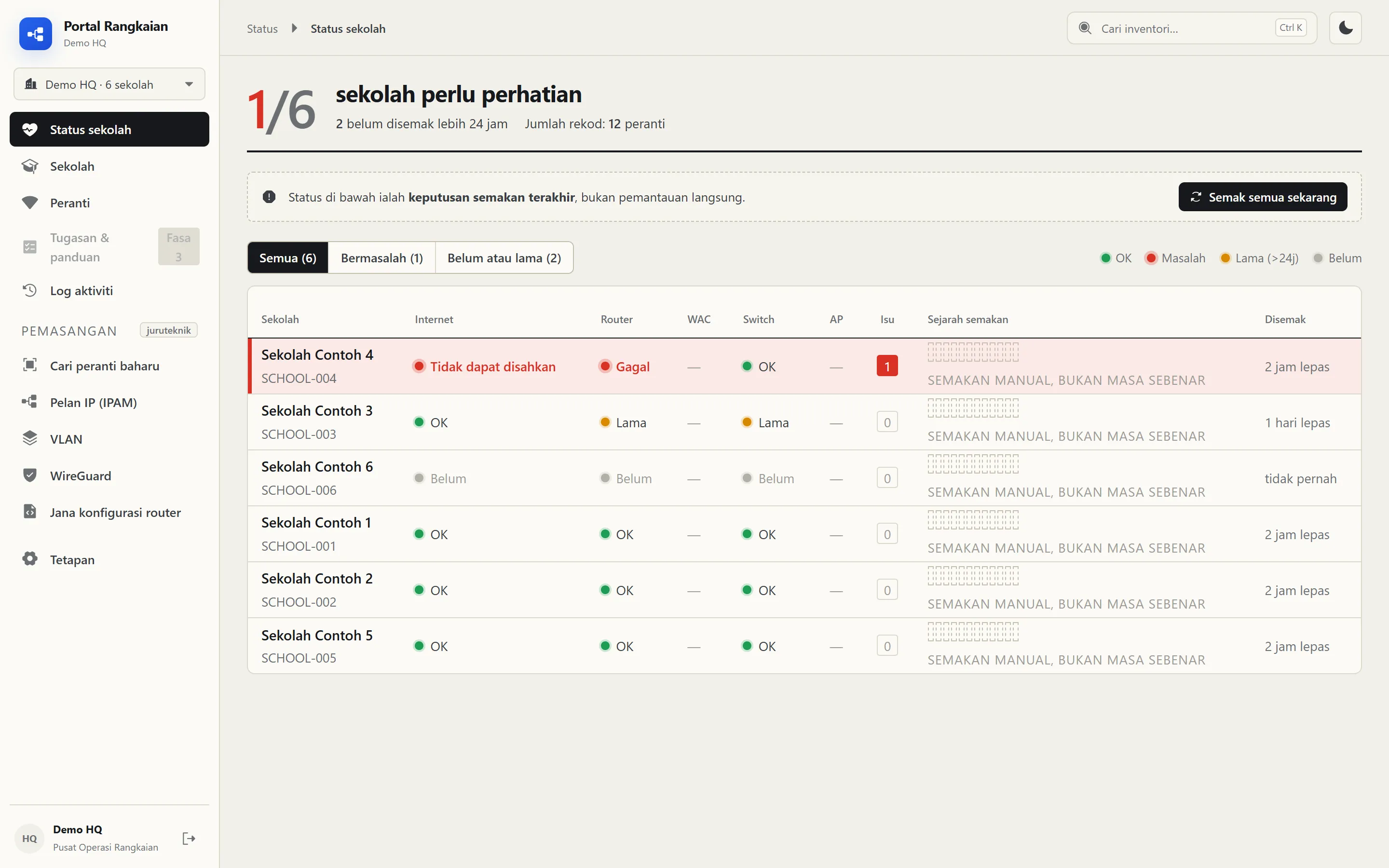
Task: Click the juruteknik label badge
Action: pyautogui.click(x=169, y=330)
